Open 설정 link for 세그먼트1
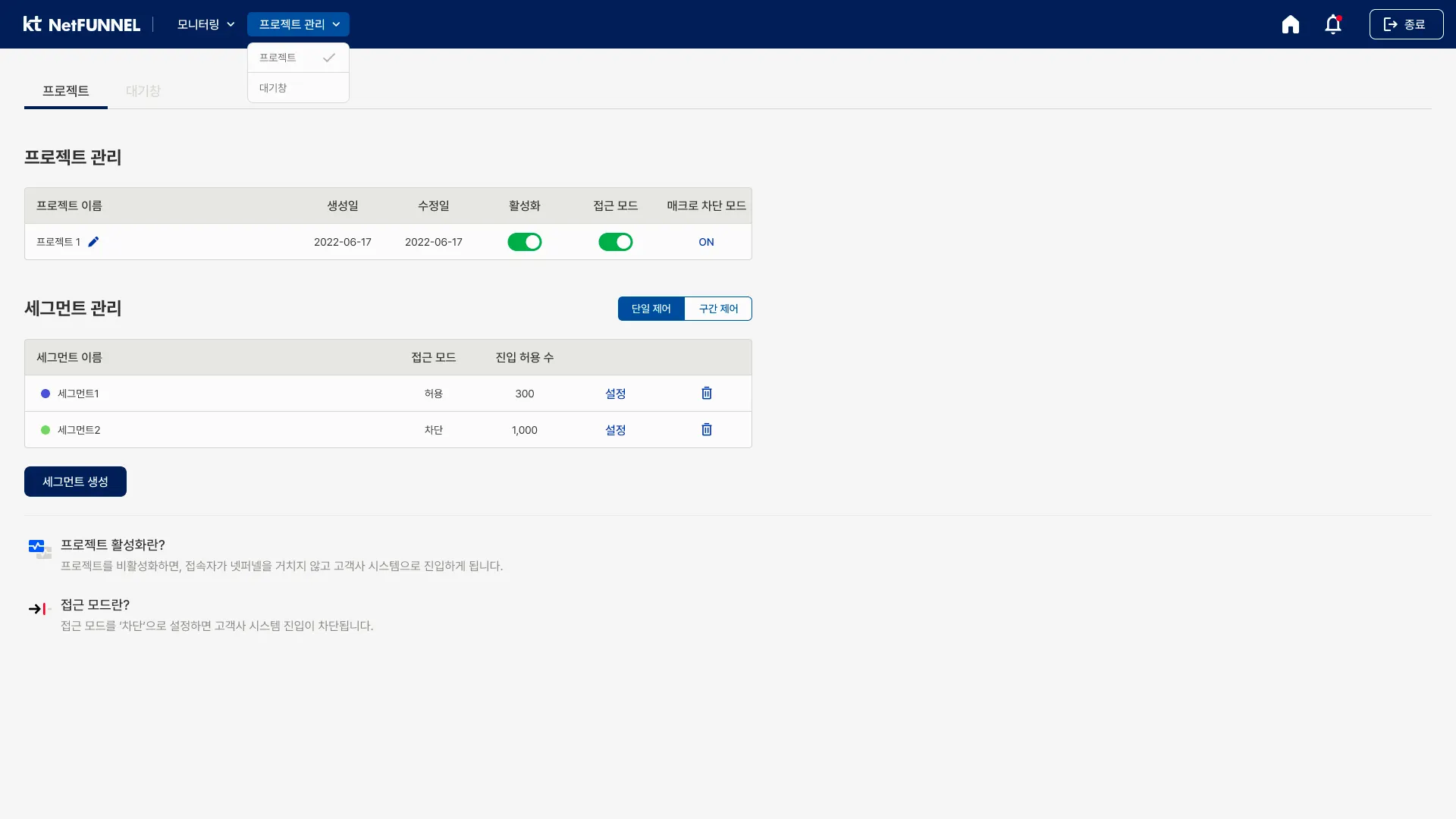 pyautogui.click(x=615, y=394)
